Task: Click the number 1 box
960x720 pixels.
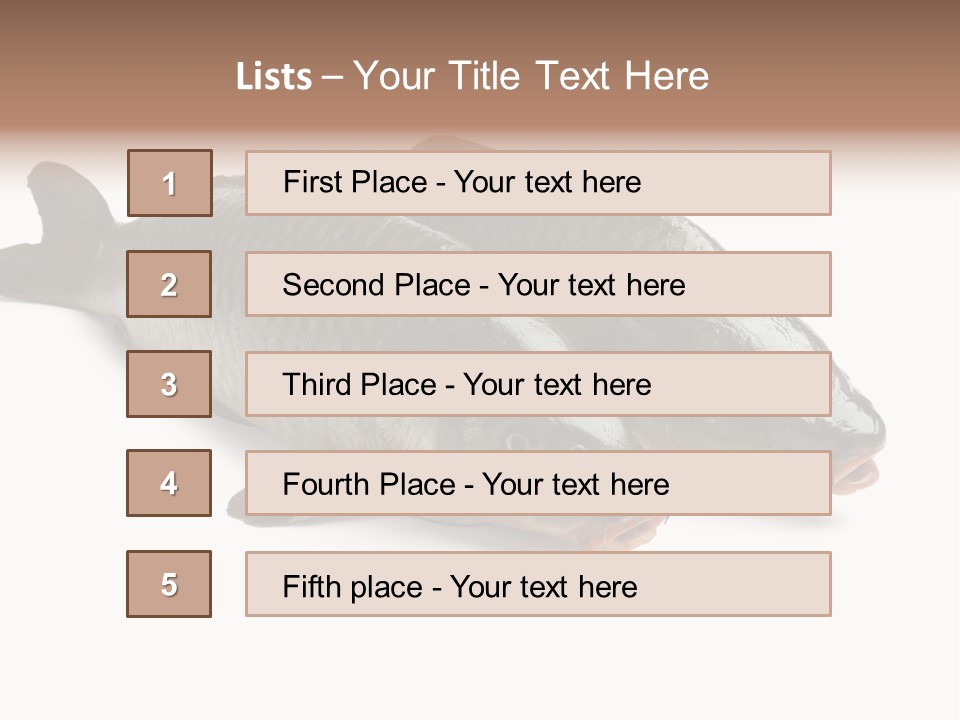Action: pos(169,183)
